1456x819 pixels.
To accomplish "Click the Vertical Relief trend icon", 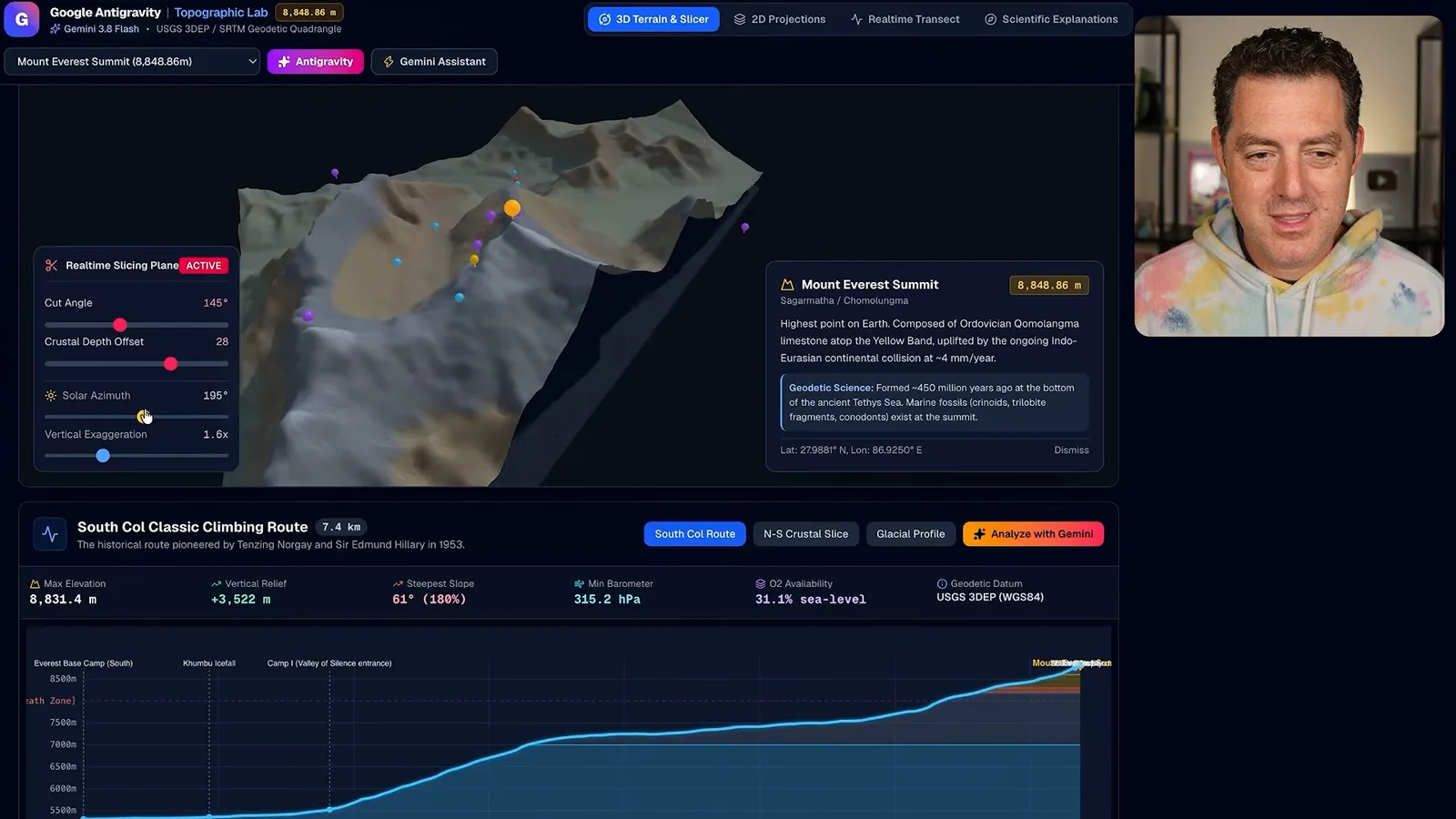I will [216, 584].
